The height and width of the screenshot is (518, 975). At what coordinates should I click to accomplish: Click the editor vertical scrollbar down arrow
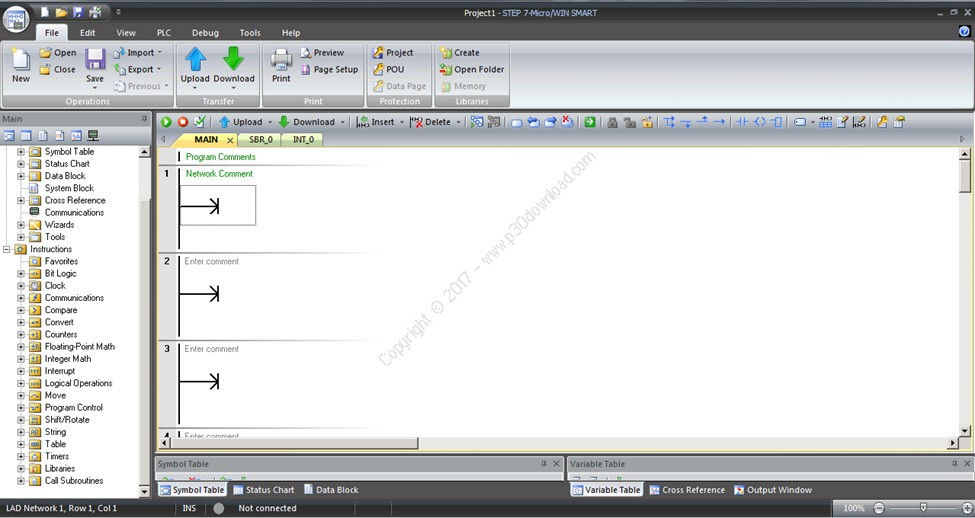pos(965,430)
